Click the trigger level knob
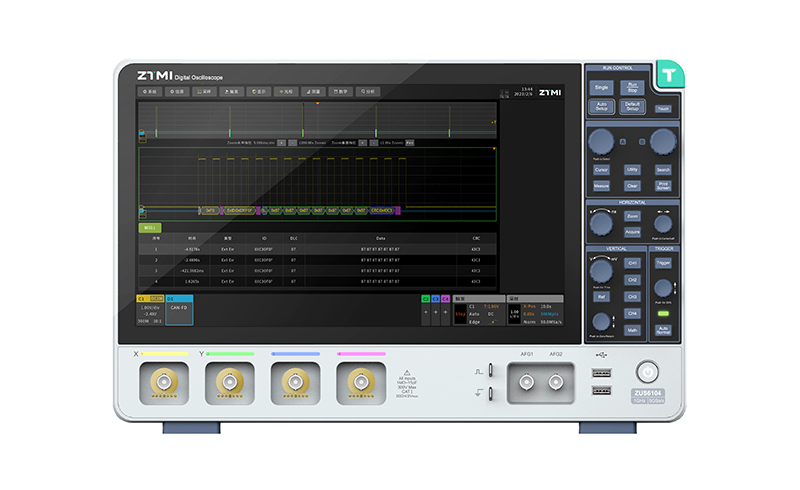 [x=663, y=288]
